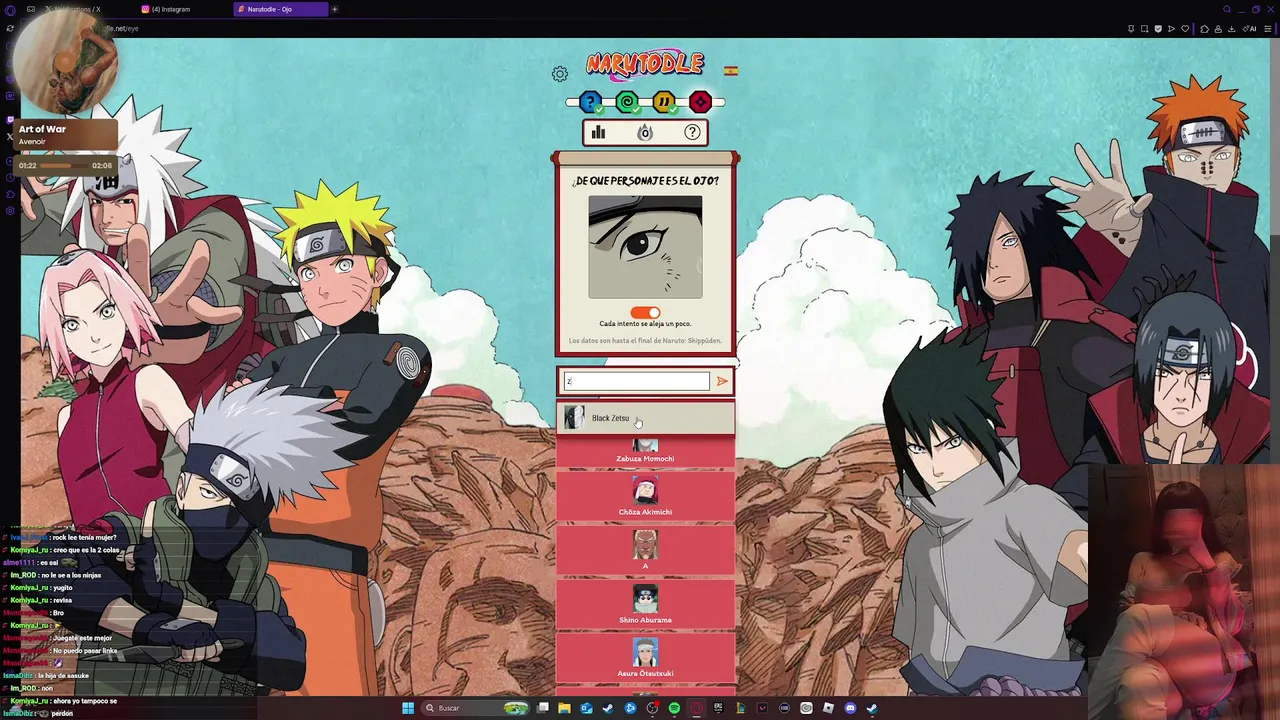Open the browser AI button
This screenshot has height=720, width=1280.
click(1249, 29)
